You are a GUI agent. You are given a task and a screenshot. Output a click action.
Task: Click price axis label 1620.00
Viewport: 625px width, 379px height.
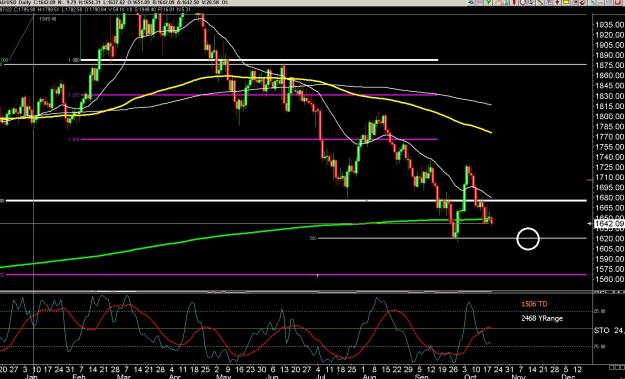610,239
